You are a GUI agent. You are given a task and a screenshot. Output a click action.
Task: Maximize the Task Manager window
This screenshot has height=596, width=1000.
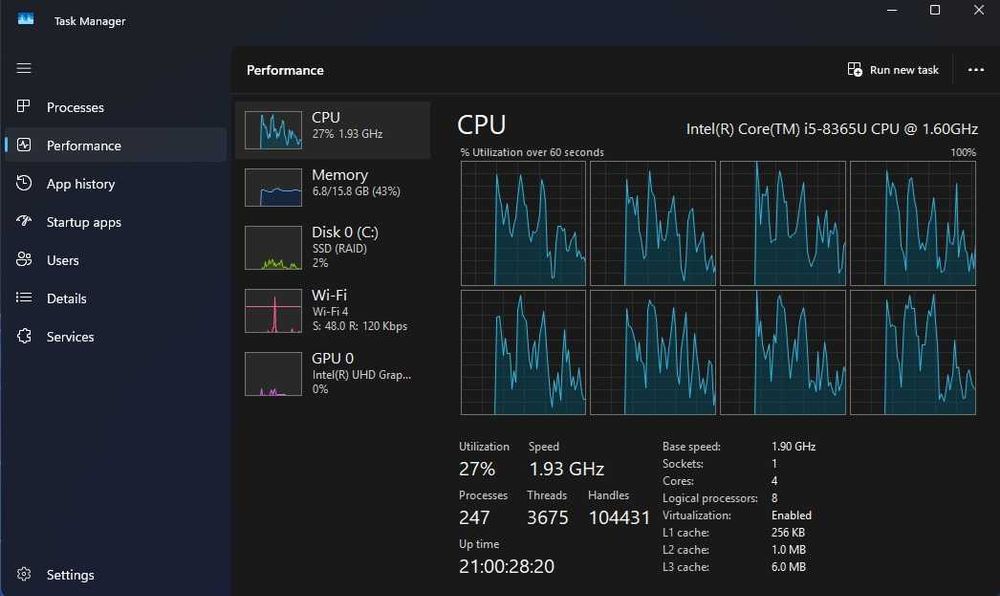[x=935, y=10]
